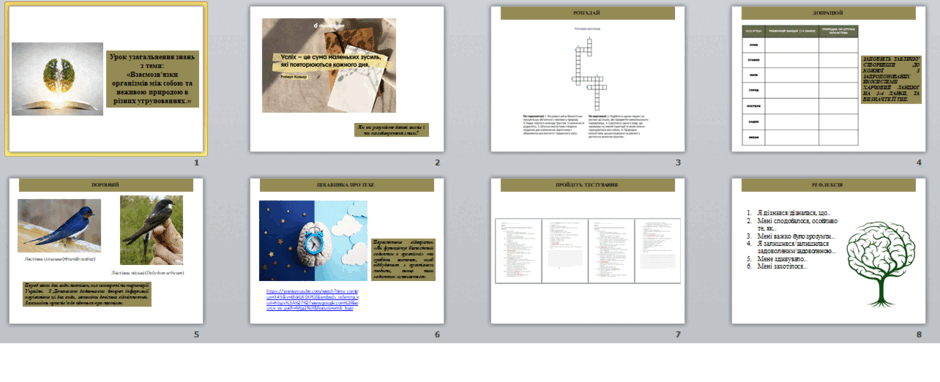Click the 'ПОРІВНЯЙ' header bar on slide 5
The height and width of the screenshot is (382, 940).
(x=106, y=185)
